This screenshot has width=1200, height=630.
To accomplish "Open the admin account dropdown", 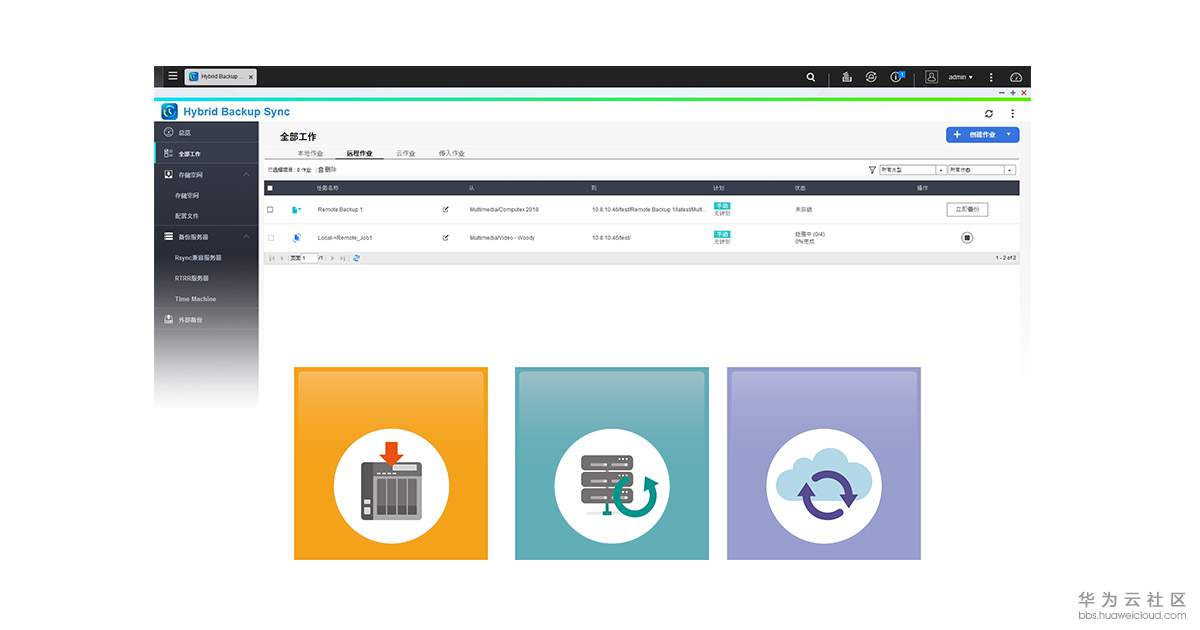I will click(960, 77).
